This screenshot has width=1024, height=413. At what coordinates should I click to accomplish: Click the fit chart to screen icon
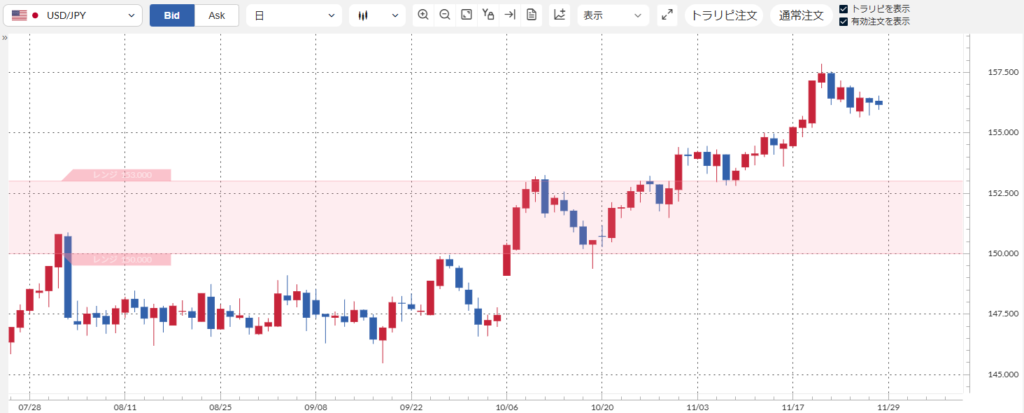point(466,15)
